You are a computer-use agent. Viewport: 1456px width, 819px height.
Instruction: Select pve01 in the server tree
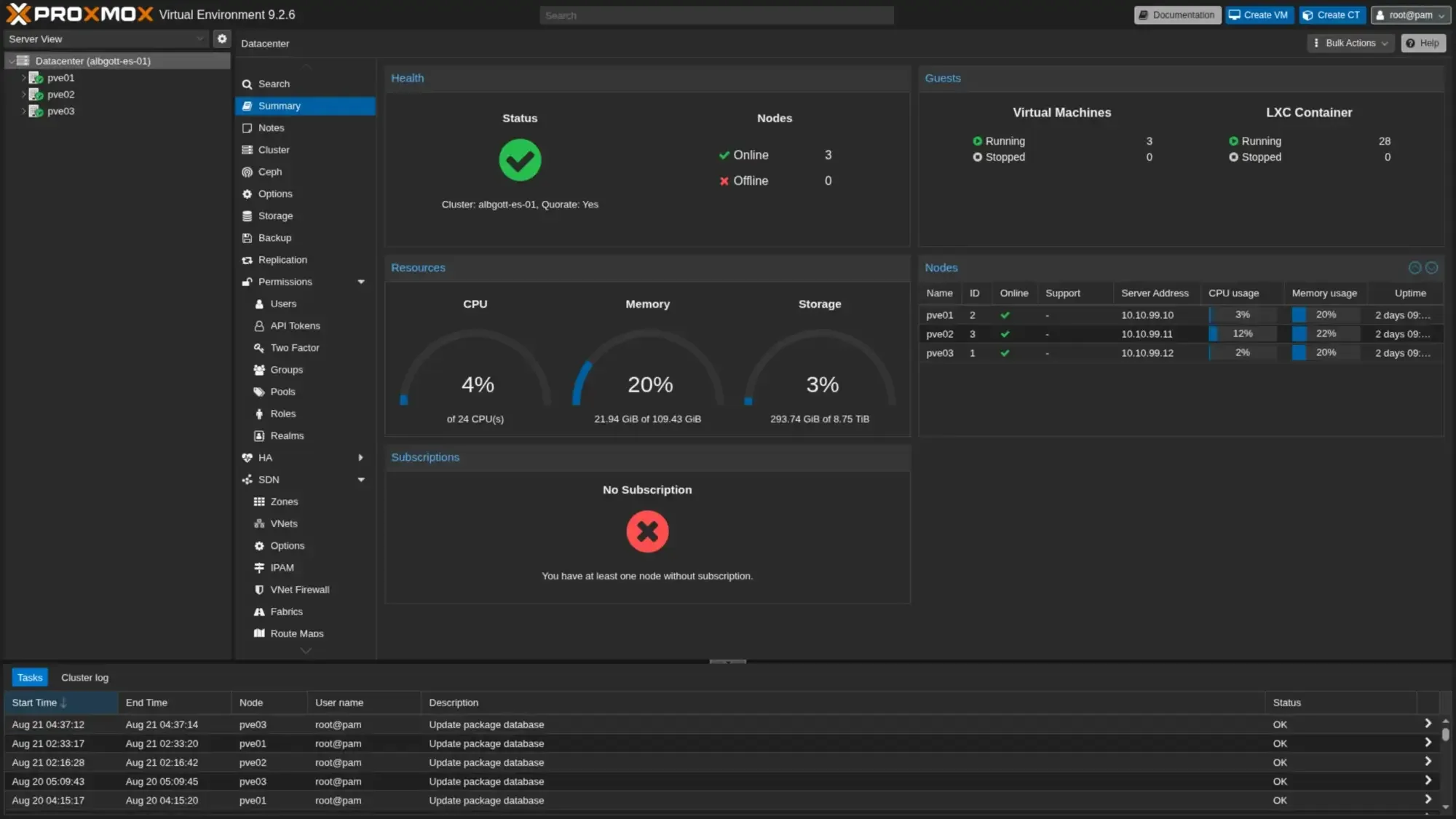pyautogui.click(x=60, y=78)
